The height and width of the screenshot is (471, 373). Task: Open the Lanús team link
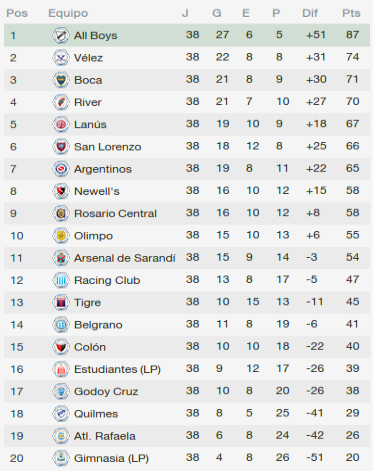[x=90, y=124]
